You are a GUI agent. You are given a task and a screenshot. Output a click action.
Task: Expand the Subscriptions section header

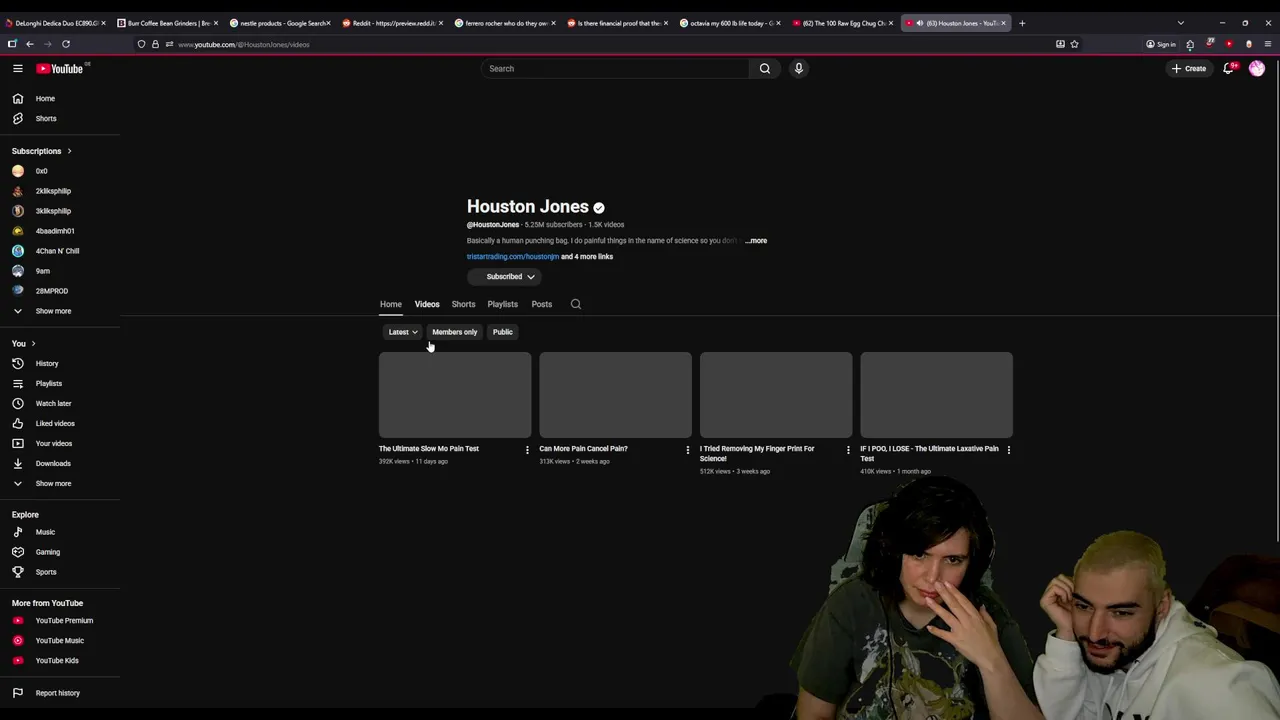42,151
